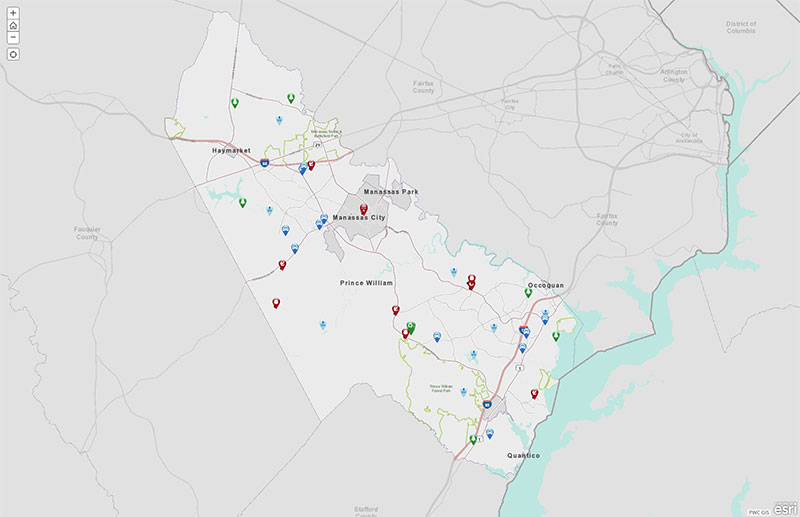This screenshot has height=517, width=800.
Task: Click red marker on the road southwest of Manassas
Action: pyautogui.click(x=282, y=265)
